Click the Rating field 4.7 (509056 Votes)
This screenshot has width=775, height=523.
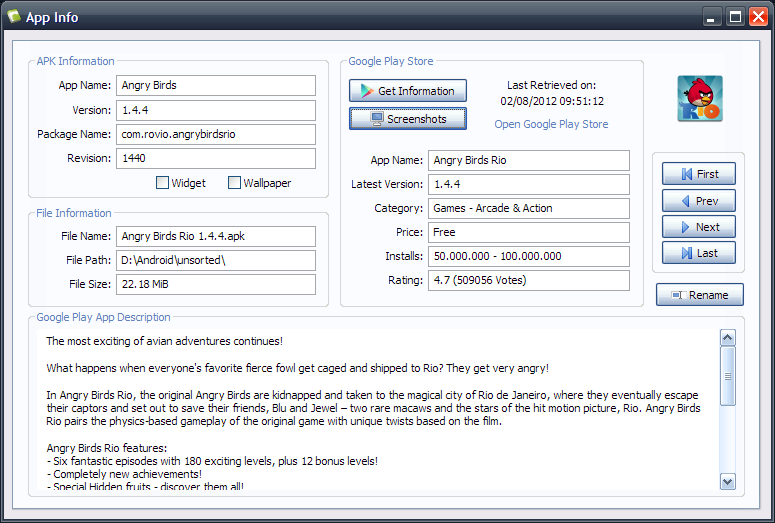pyautogui.click(x=529, y=280)
